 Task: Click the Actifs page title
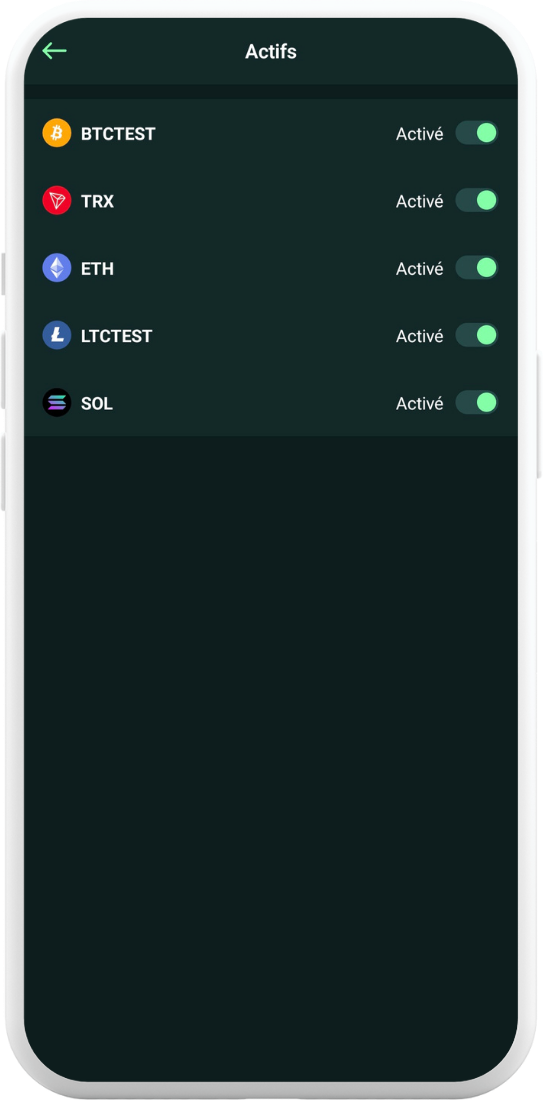click(271, 51)
